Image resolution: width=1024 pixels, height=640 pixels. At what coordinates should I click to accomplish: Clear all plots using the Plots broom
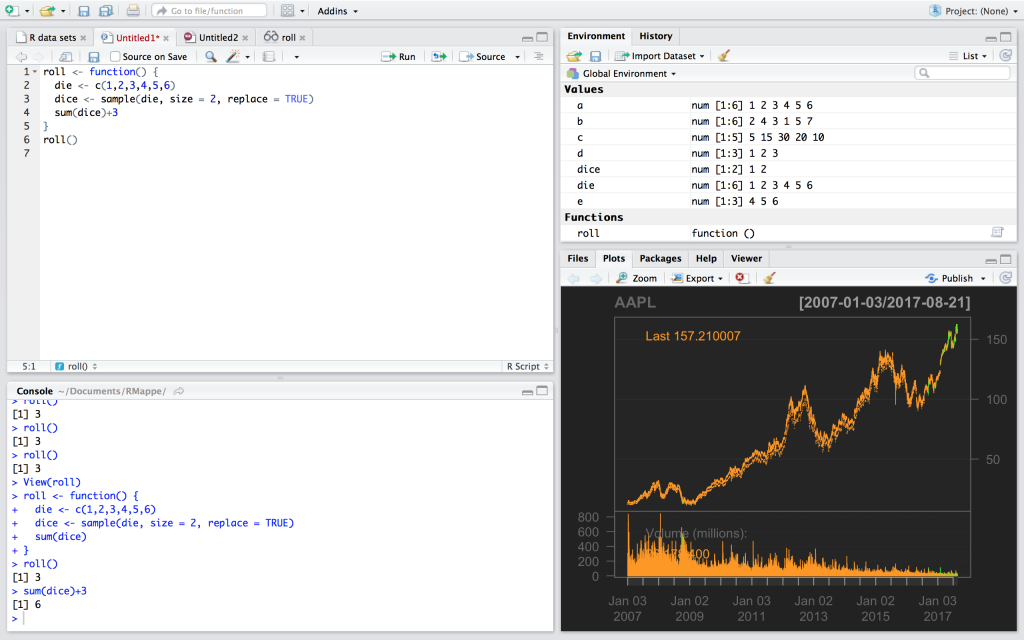pyautogui.click(x=769, y=278)
